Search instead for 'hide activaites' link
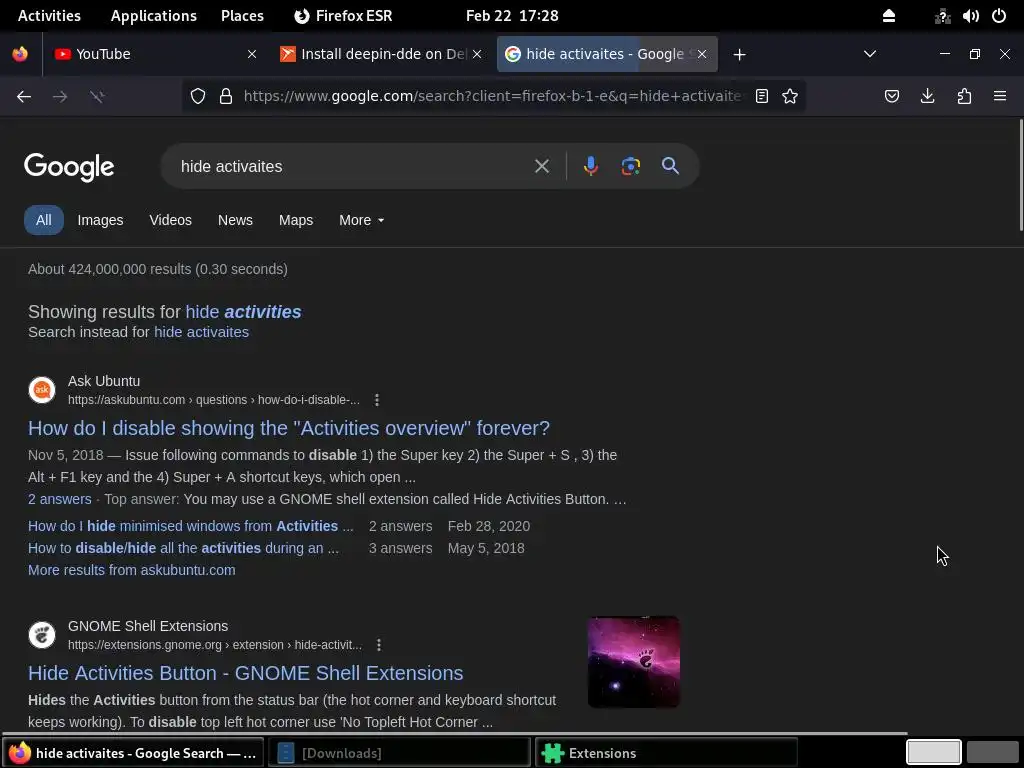1024x768 pixels. [x=201, y=332]
